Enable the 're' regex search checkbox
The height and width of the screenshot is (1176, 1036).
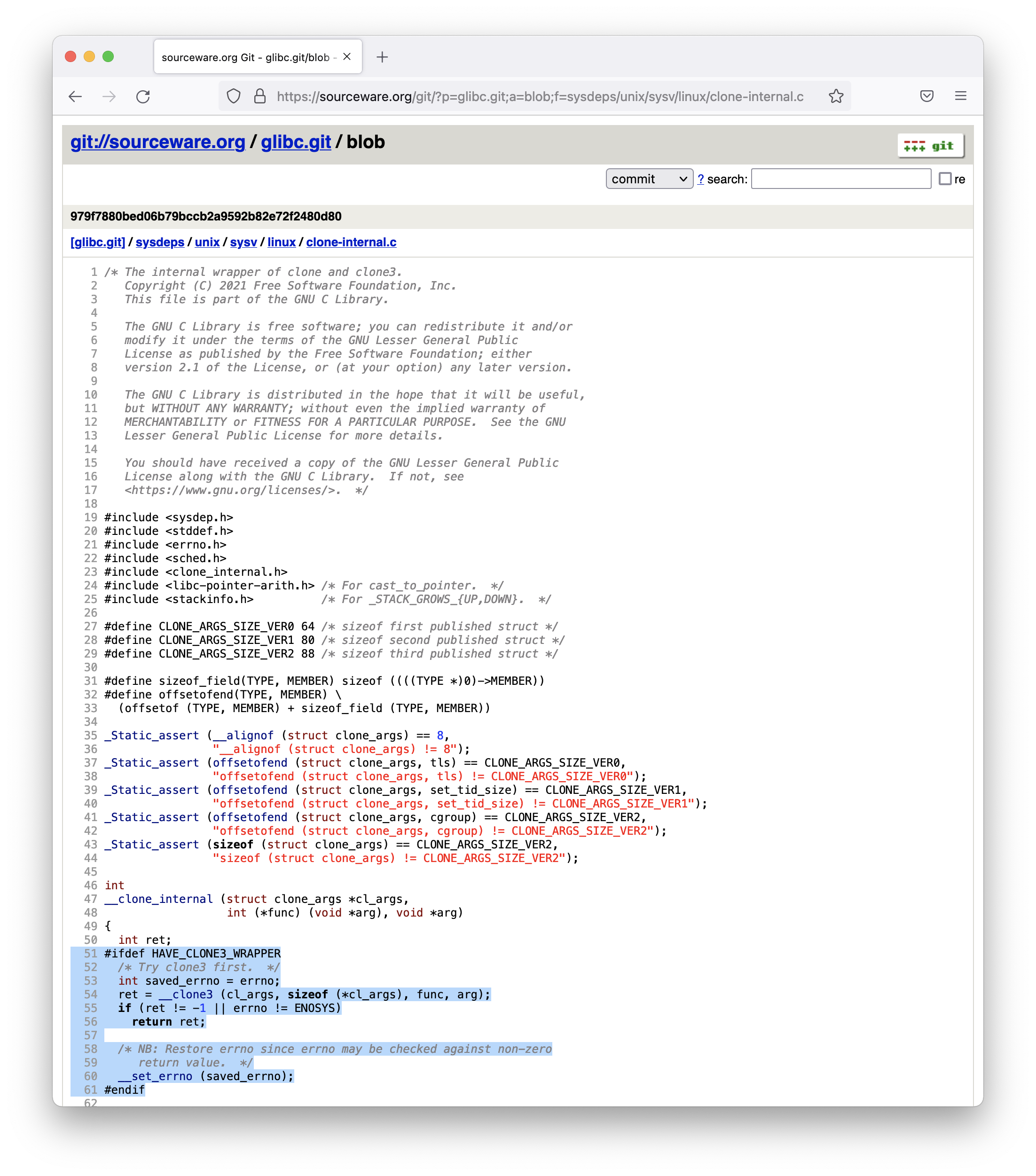click(x=944, y=179)
